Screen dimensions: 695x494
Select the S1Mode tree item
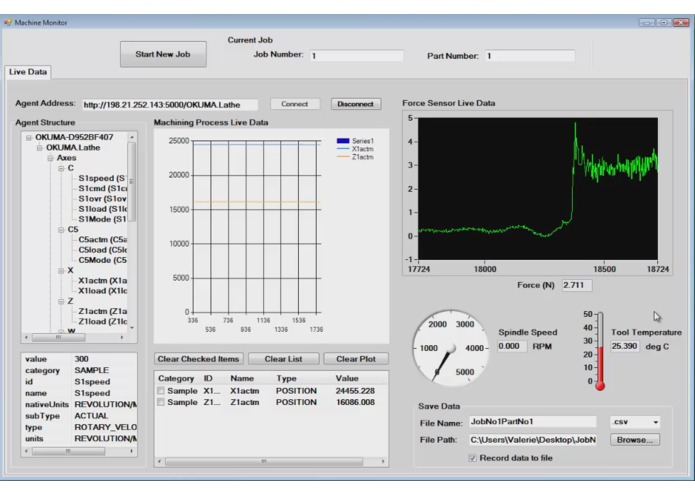(102, 219)
